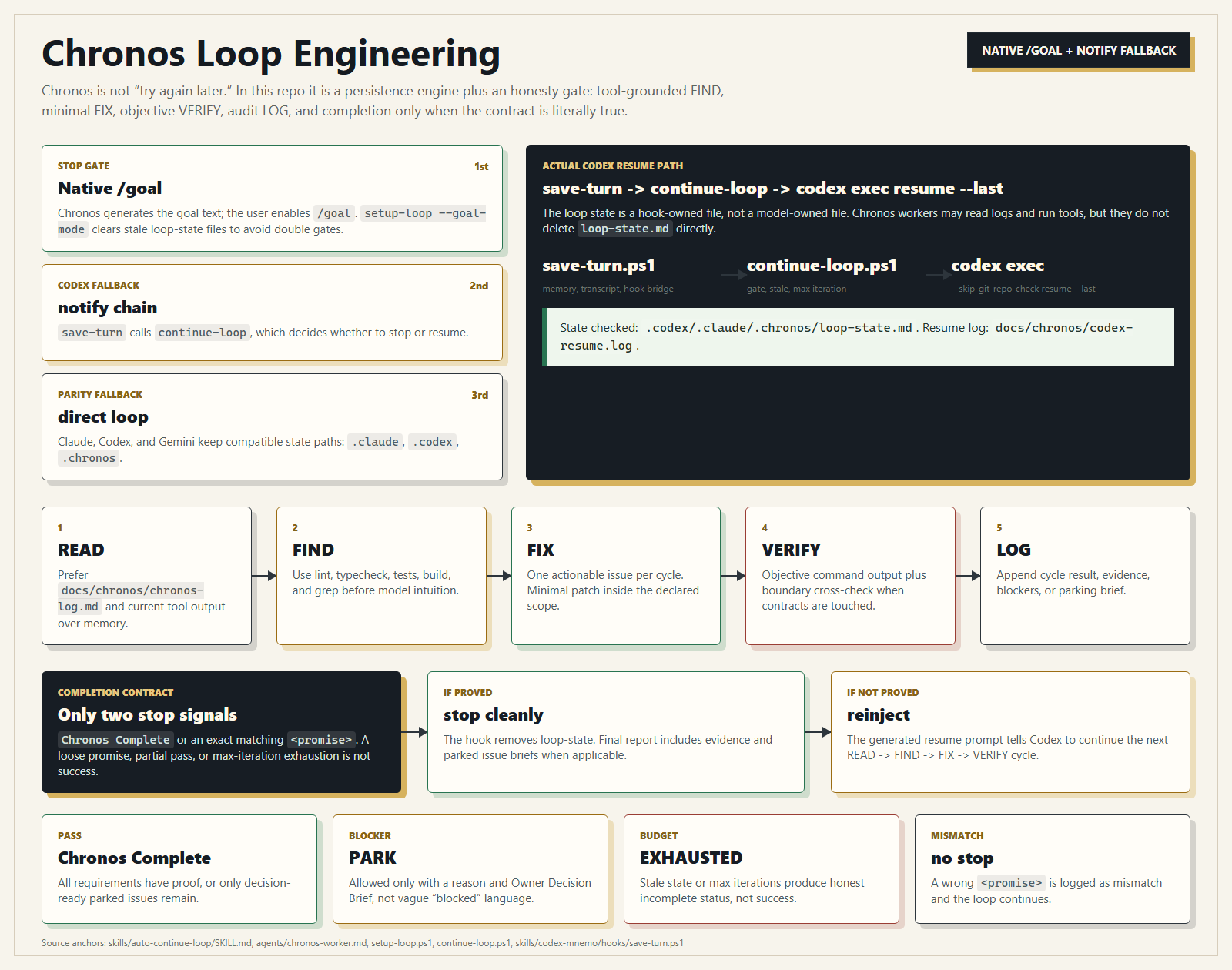The width and height of the screenshot is (1232, 970).
Task: Click the Append cycle result description
Action: coord(1073,583)
